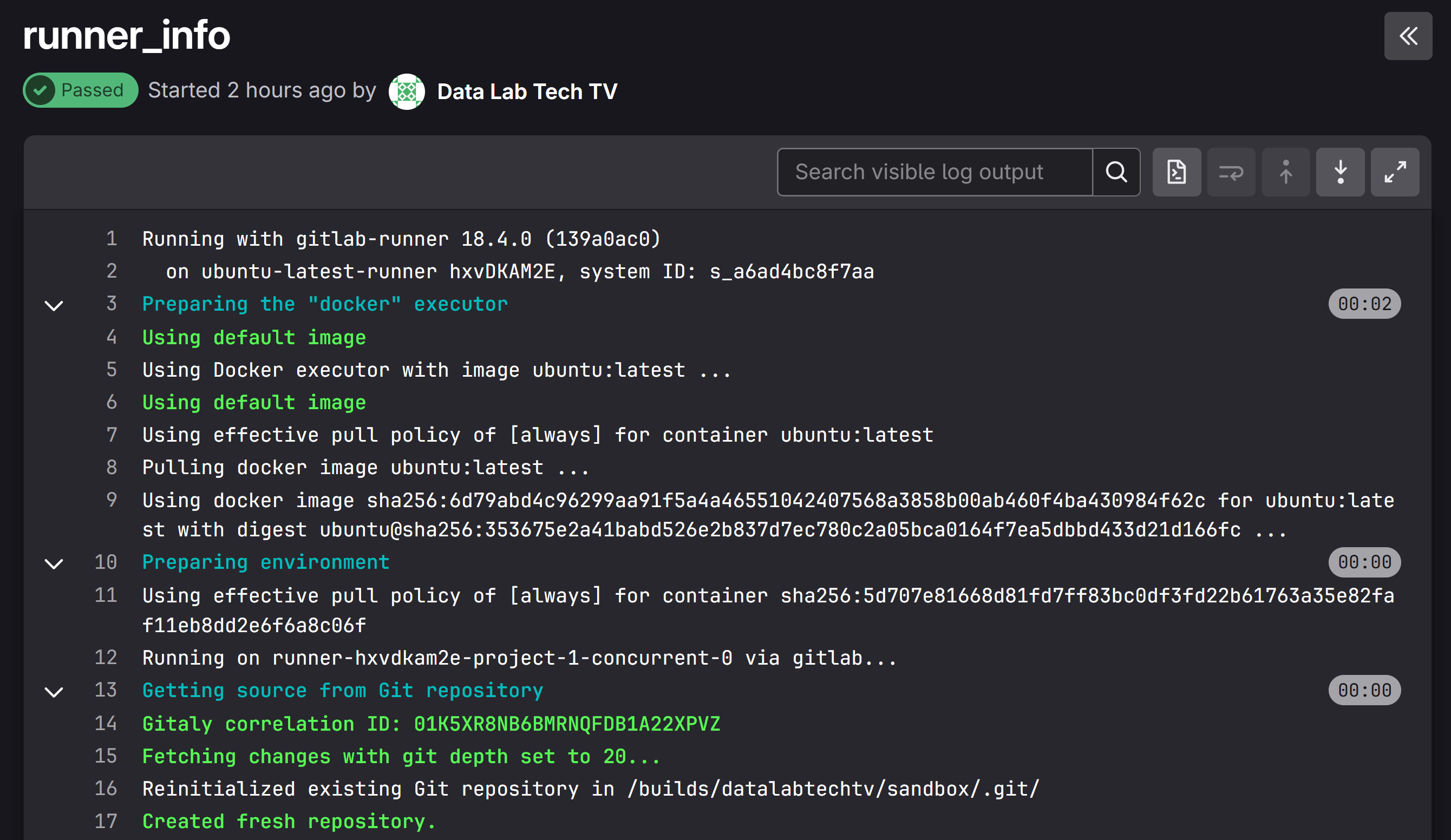Open line number 2 link
Viewport: 1451px width, 840px height.
pos(112,271)
